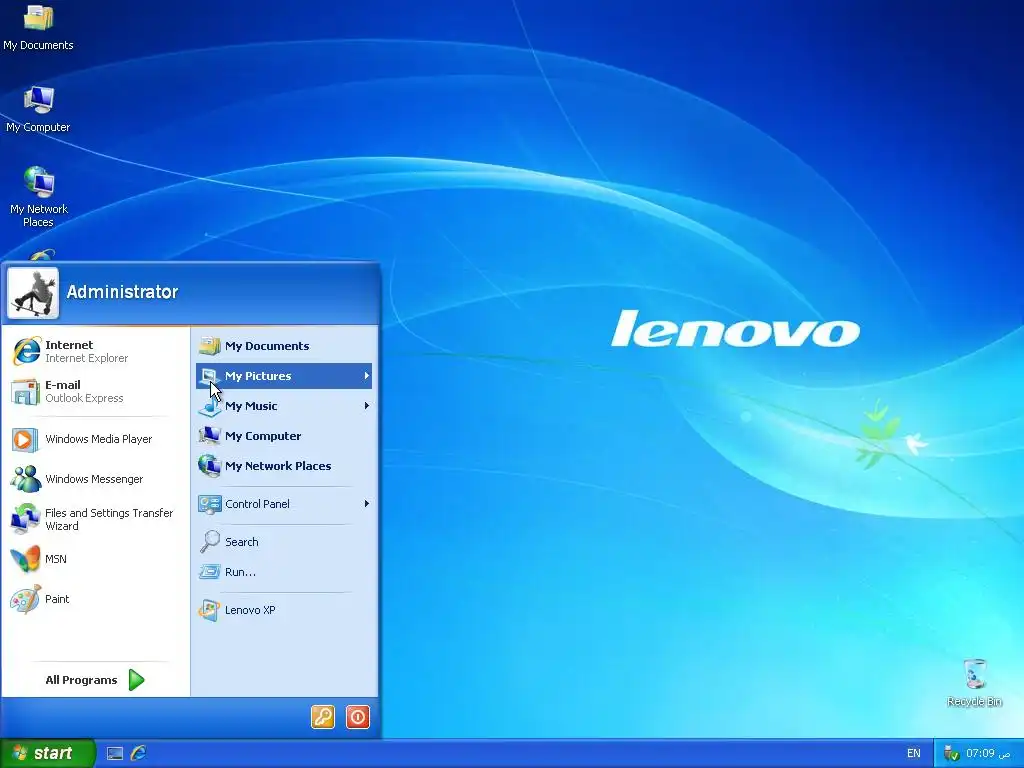This screenshot has height=768, width=1024.
Task: Click the Show Desktop quick launch icon
Action: coord(115,754)
